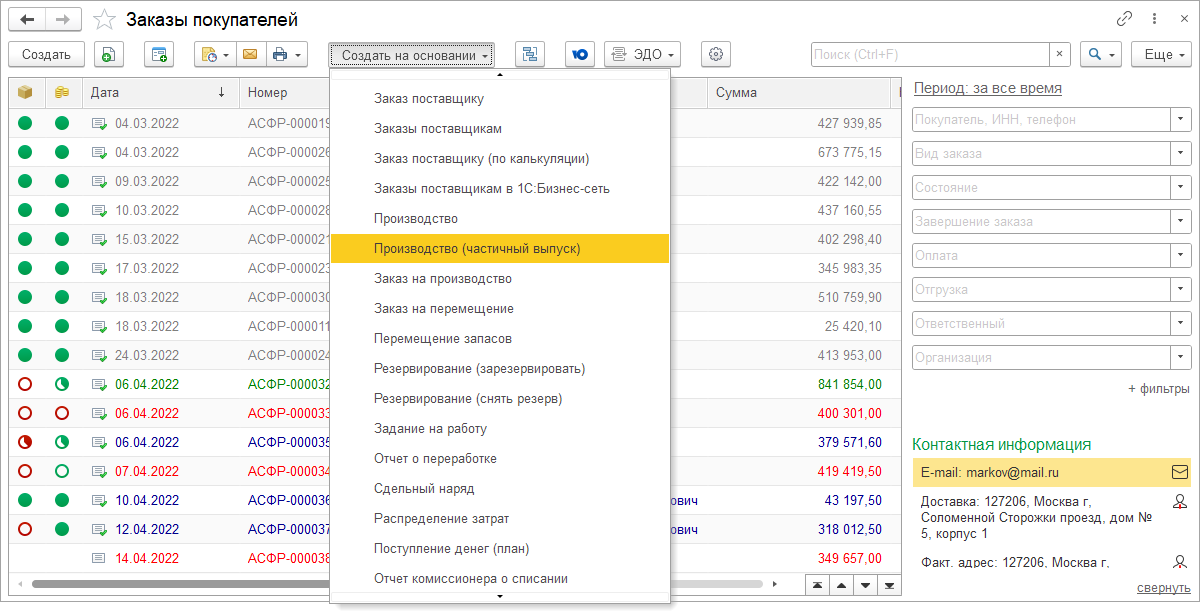Select Заказ на производство from menu
This screenshot has width=1200, height=611.
(x=442, y=279)
